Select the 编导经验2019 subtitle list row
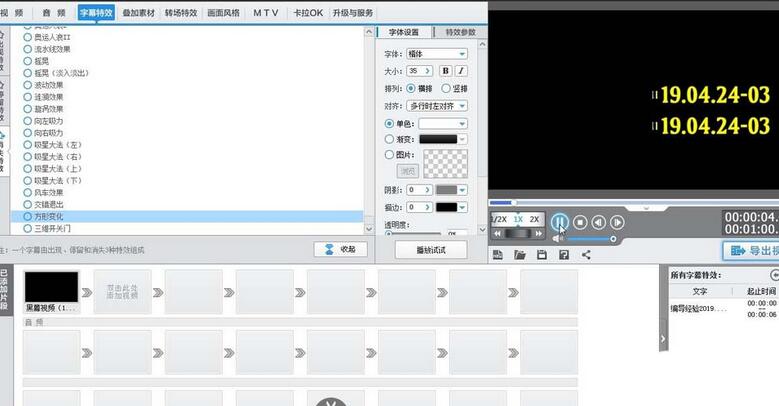 coord(724,309)
